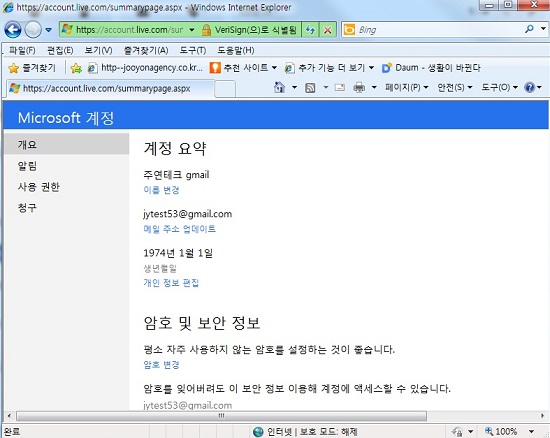The width and height of the screenshot is (550, 438).
Task: Click the printer icon
Action: point(359,87)
